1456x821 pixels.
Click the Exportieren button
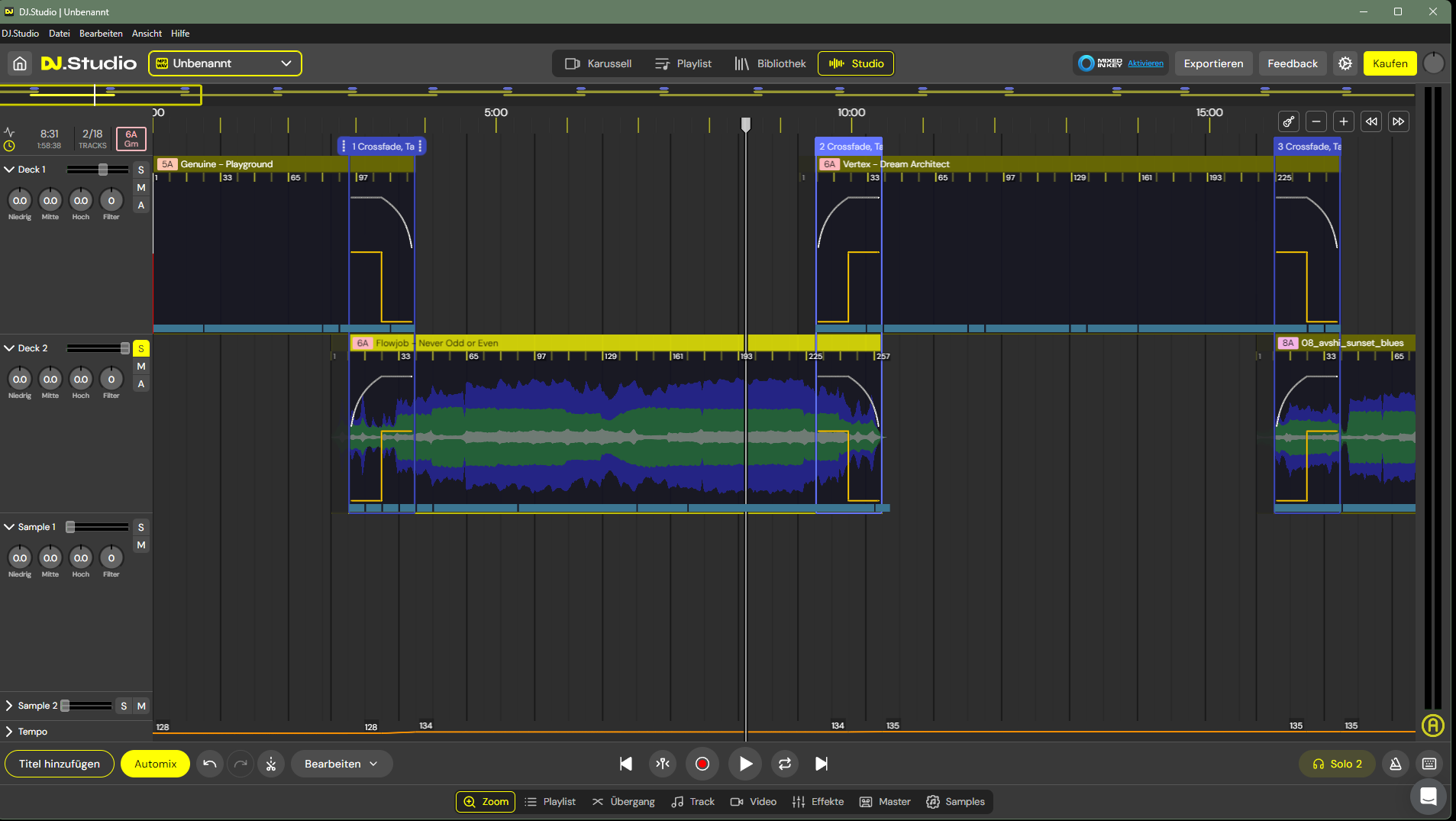[x=1212, y=63]
